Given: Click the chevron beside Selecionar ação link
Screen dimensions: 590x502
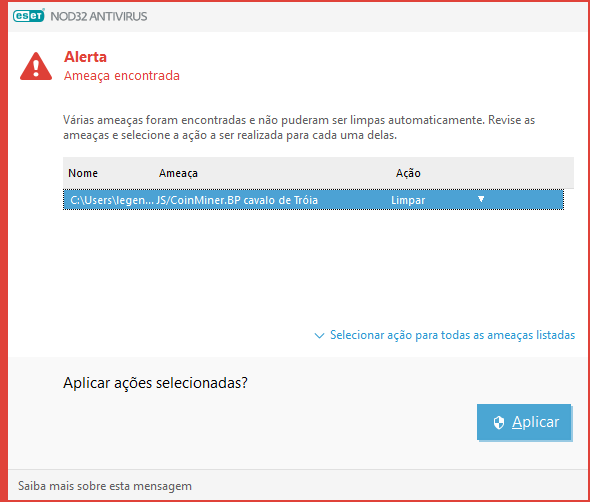Looking at the screenshot, I should pyautogui.click(x=319, y=335).
